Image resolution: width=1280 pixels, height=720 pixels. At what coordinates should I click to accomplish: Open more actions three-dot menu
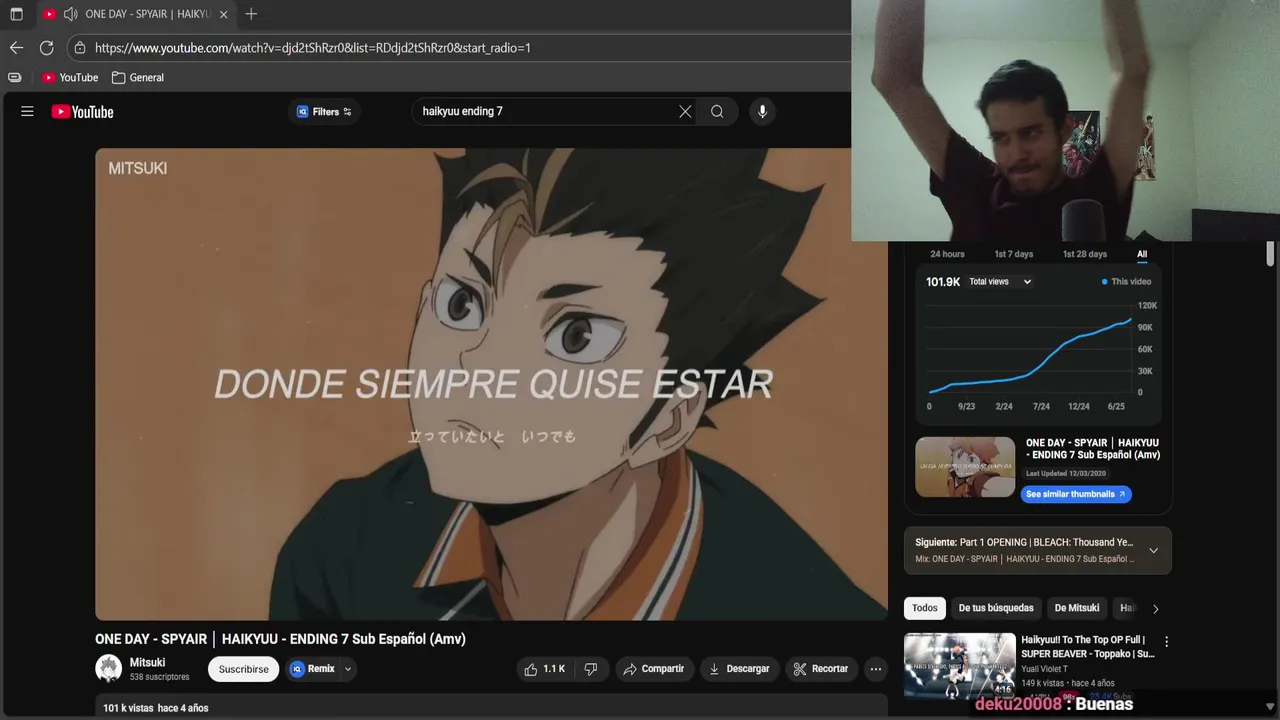coord(876,669)
